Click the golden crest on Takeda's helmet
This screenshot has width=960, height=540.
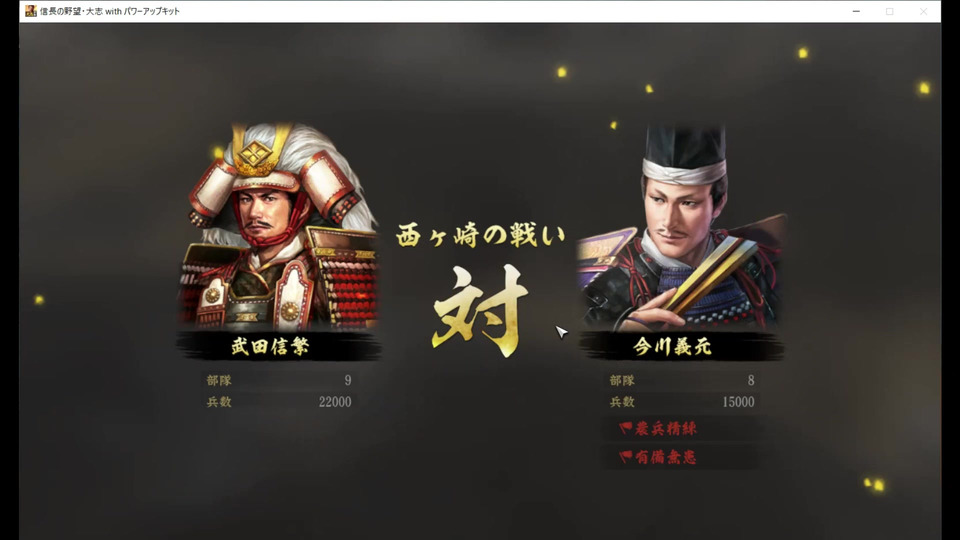[x=255, y=152]
